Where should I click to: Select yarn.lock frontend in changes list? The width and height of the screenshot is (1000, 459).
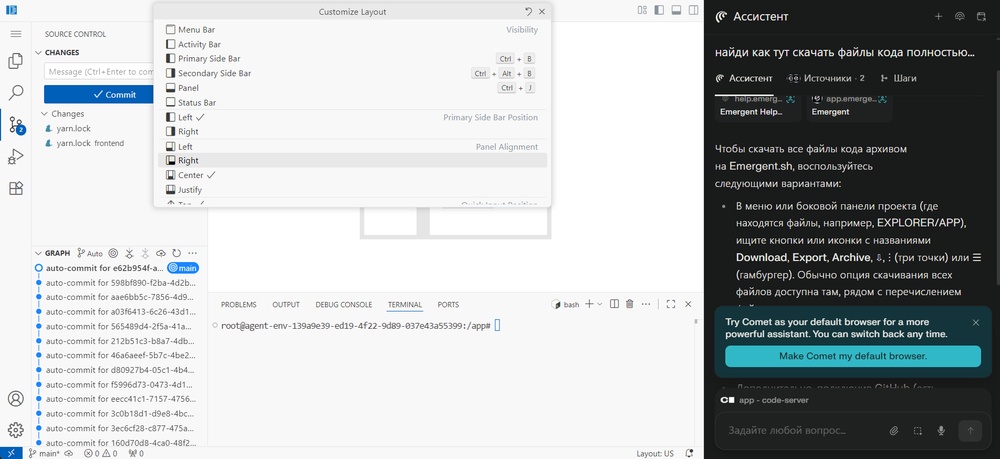coord(119,143)
